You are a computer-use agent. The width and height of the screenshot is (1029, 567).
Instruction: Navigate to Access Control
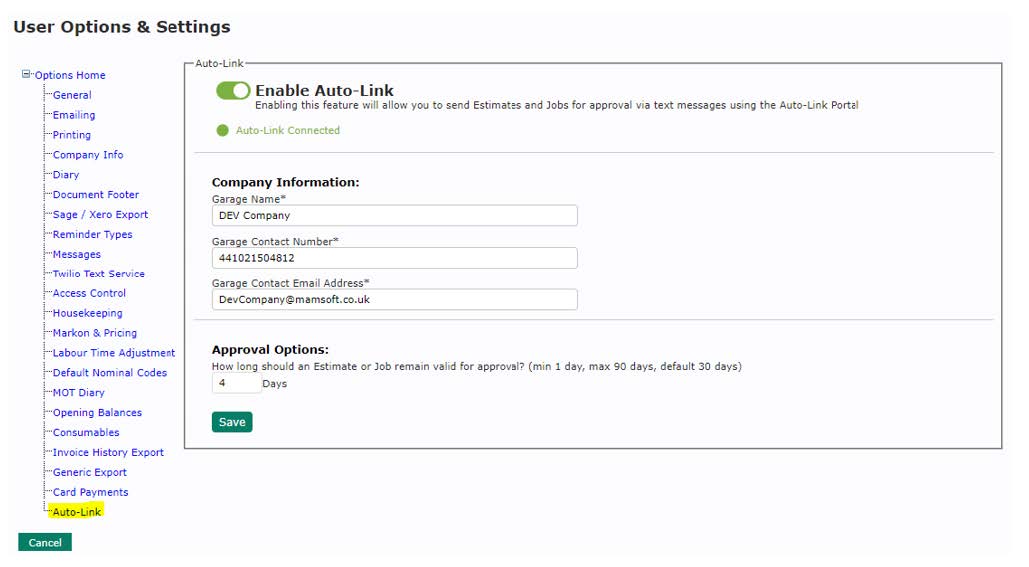click(x=89, y=293)
